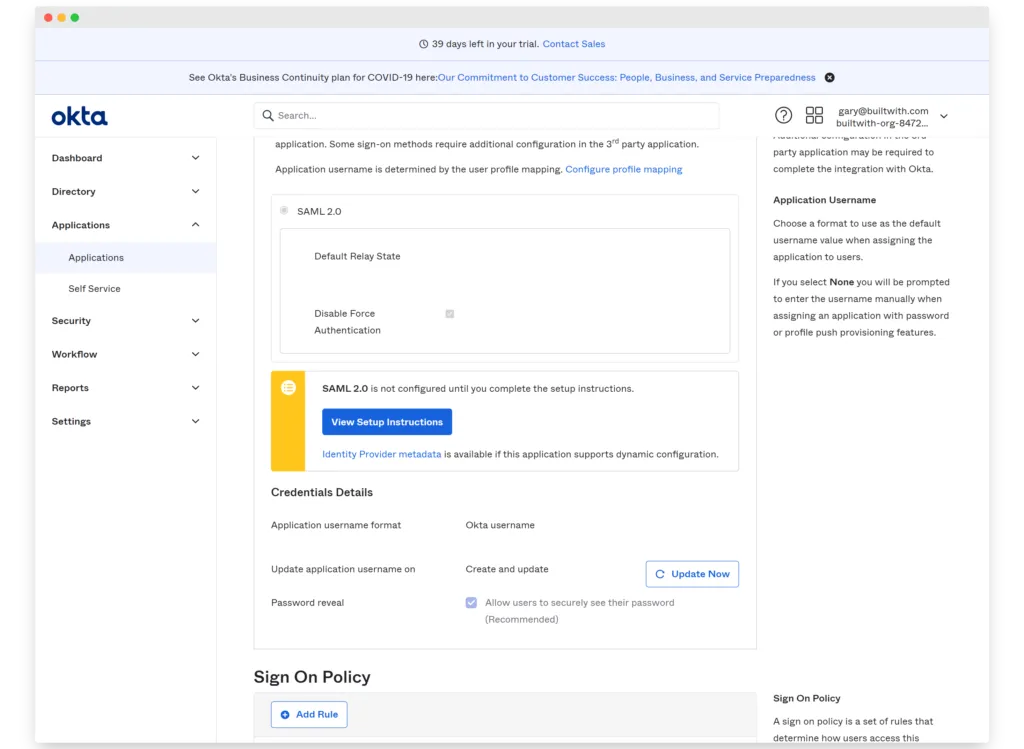Select Self Service in sidebar
Image resolution: width=1024 pixels, height=749 pixels.
[125, 289]
